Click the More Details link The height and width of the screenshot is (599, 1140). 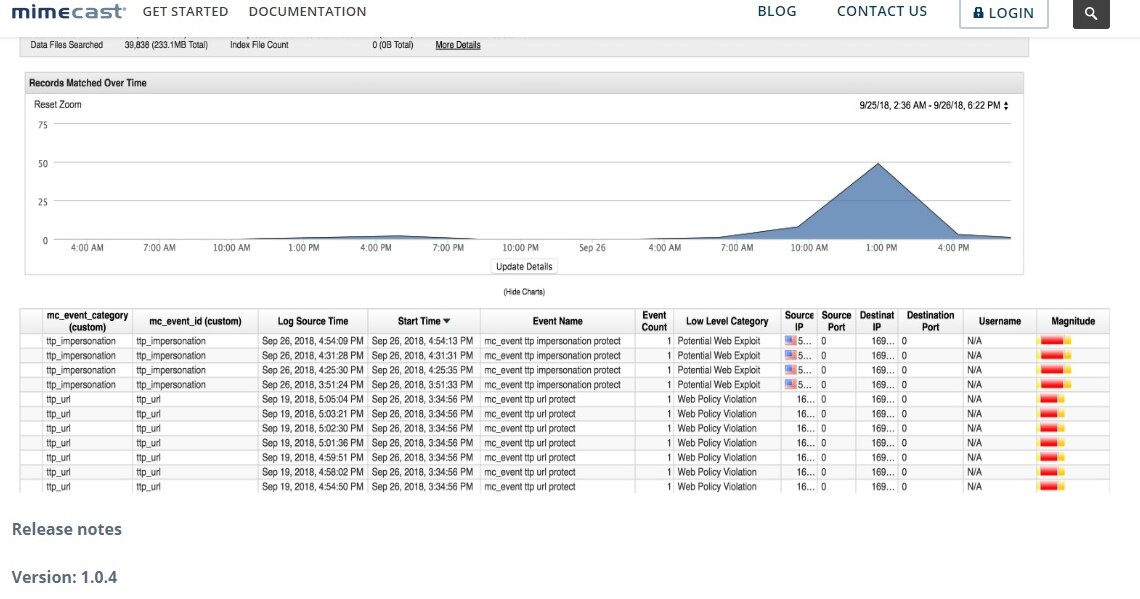(457, 45)
